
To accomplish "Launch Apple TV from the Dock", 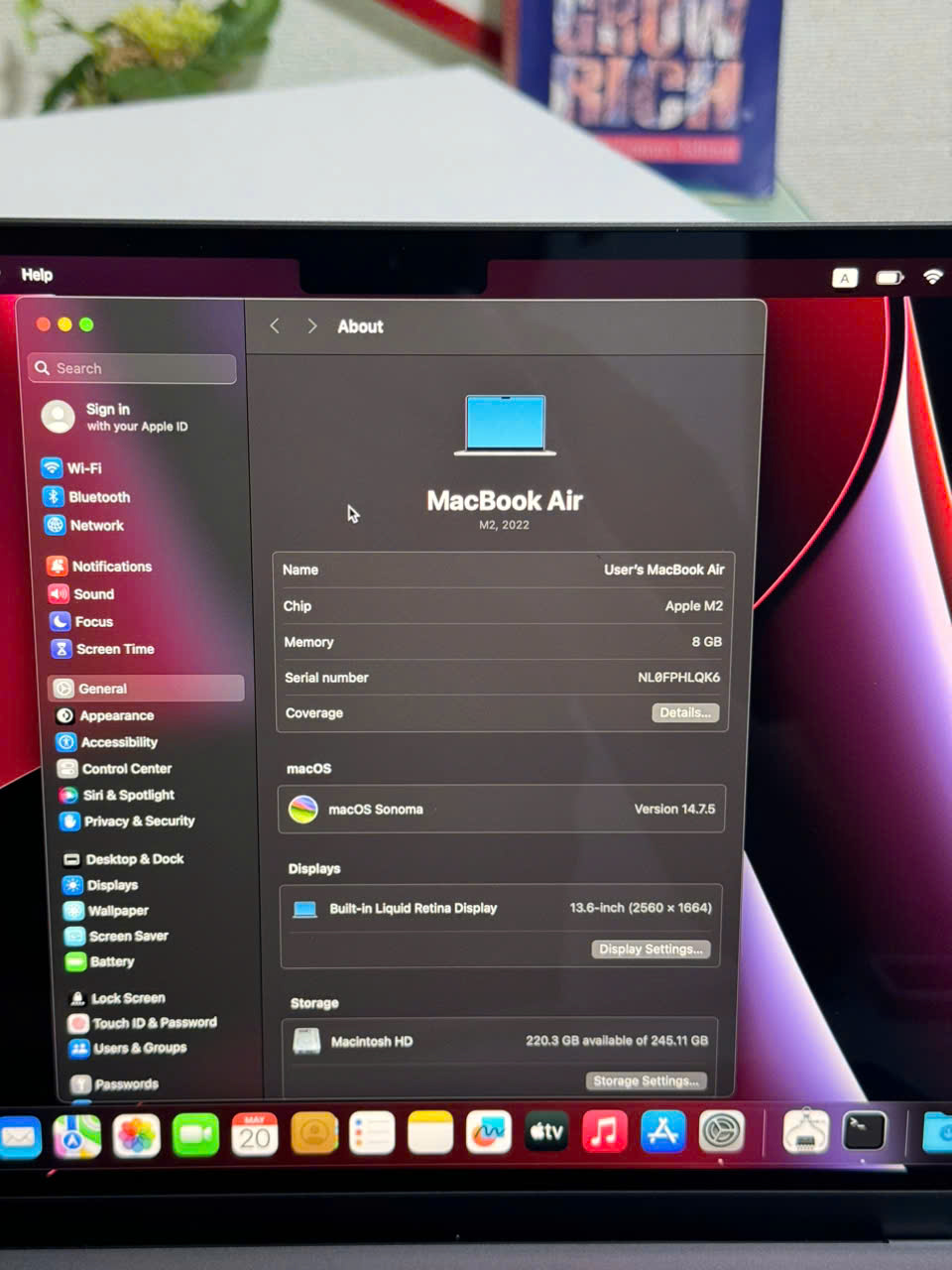I will coord(546,1132).
